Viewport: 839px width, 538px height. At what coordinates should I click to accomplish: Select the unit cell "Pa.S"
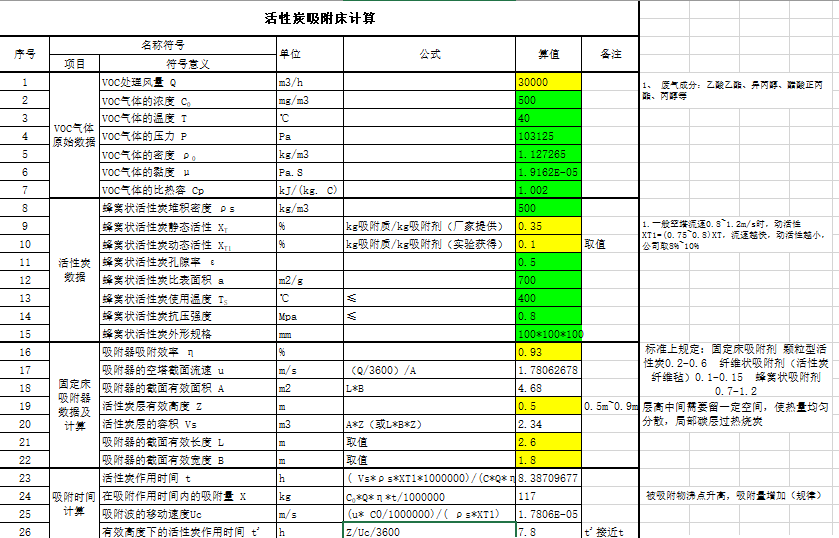(310, 172)
